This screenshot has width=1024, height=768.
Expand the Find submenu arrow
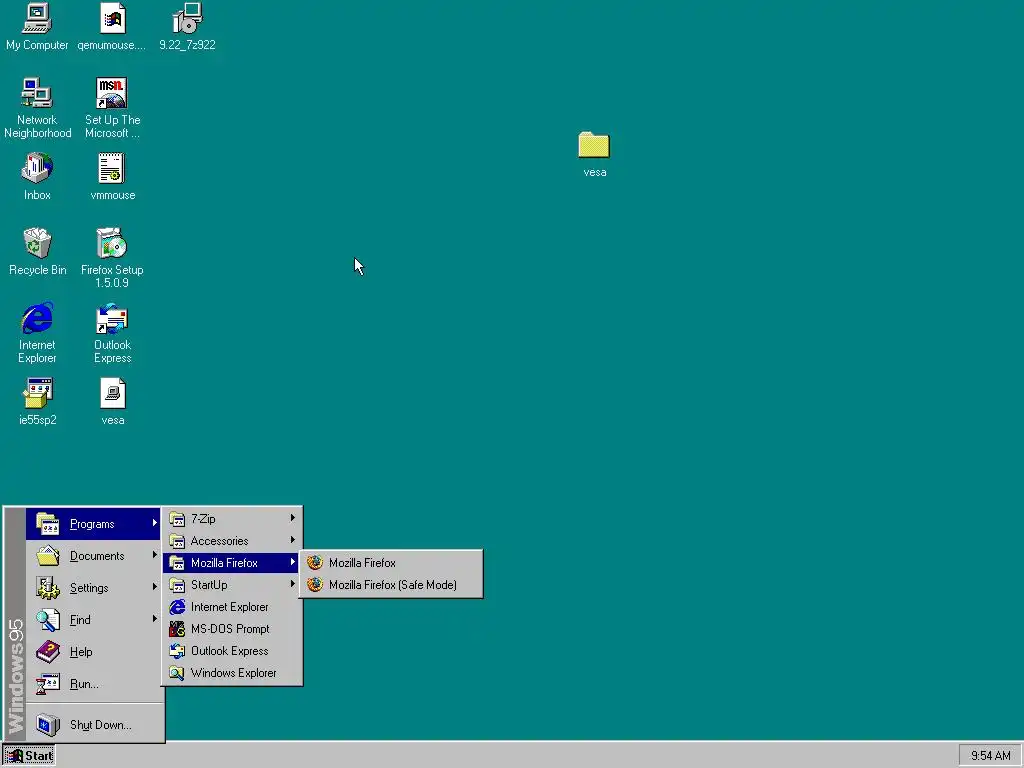click(155, 619)
